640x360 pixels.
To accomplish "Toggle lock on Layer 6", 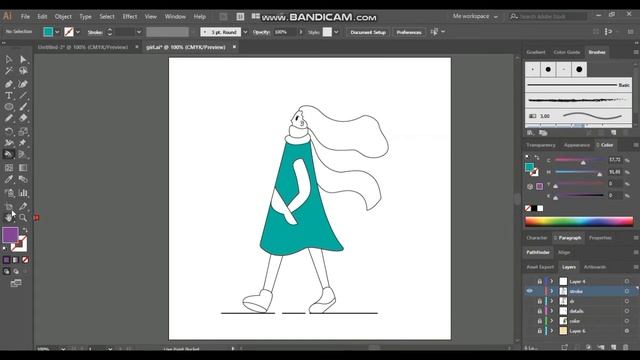I will click(x=539, y=331).
